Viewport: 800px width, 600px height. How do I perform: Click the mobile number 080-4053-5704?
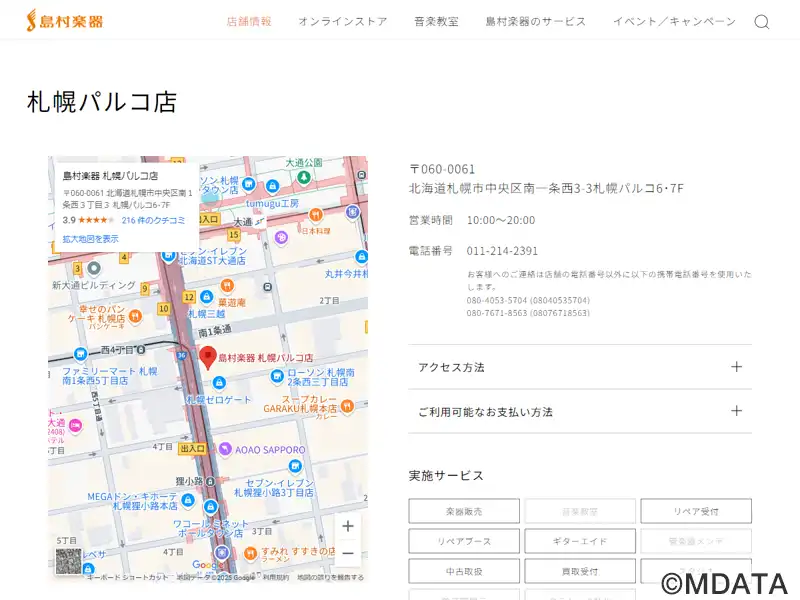click(x=496, y=301)
